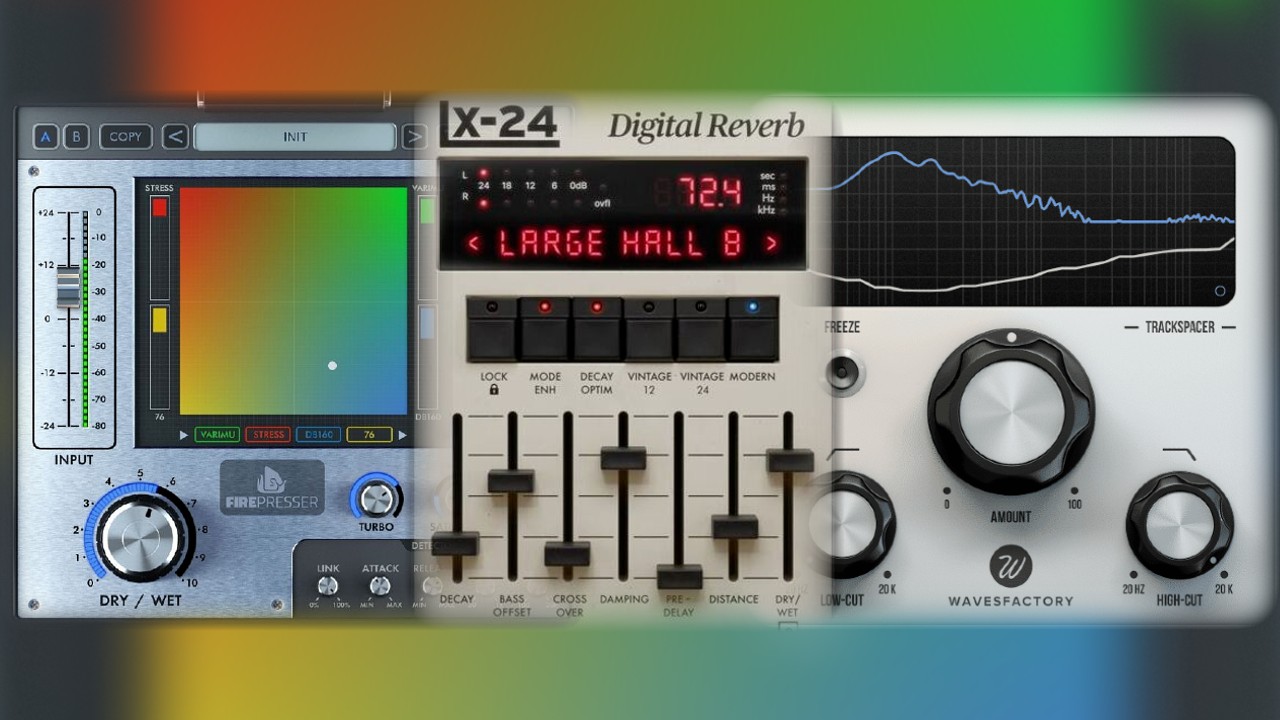
Task: Click the 72.4 value readout
Action: (709, 190)
